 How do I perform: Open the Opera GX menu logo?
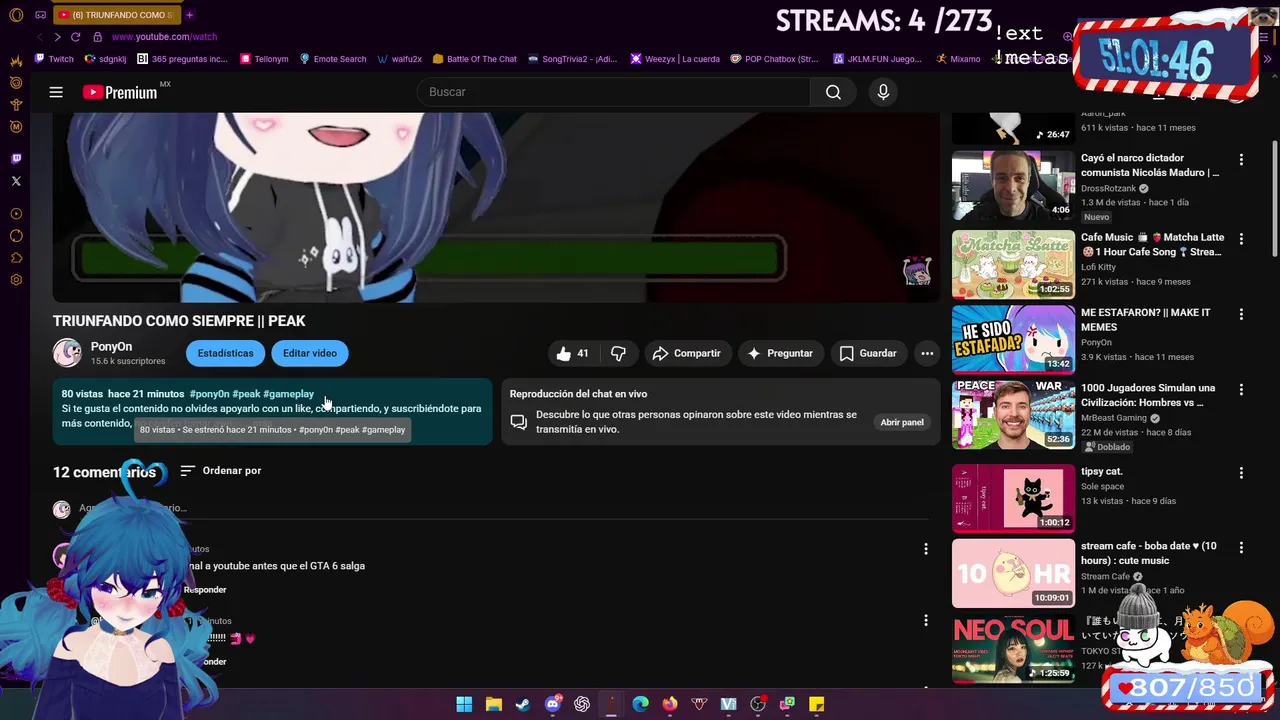click(x=16, y=15)
